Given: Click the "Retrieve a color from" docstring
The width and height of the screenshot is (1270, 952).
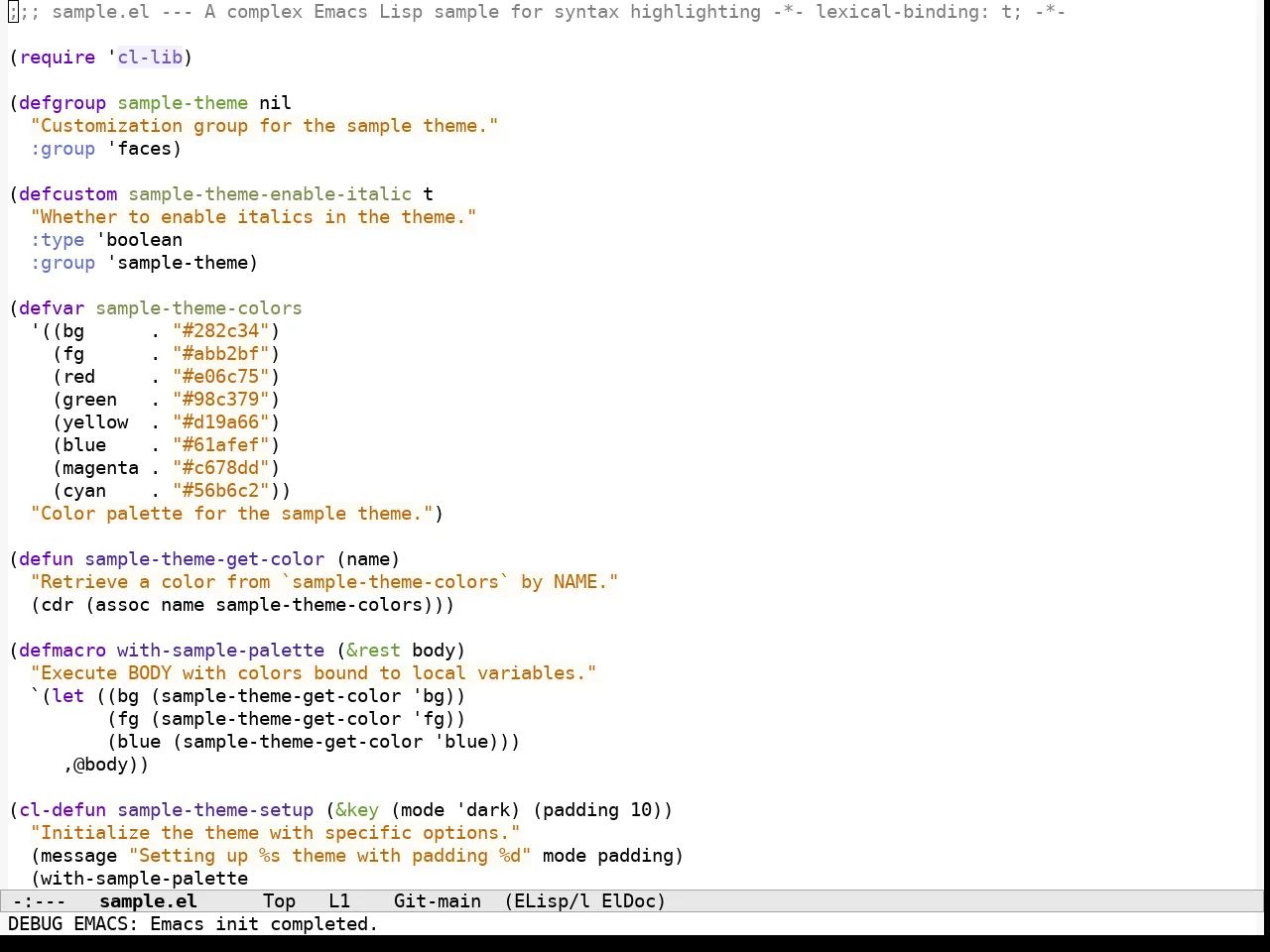Looking at the screenshot, I should 324,582.
